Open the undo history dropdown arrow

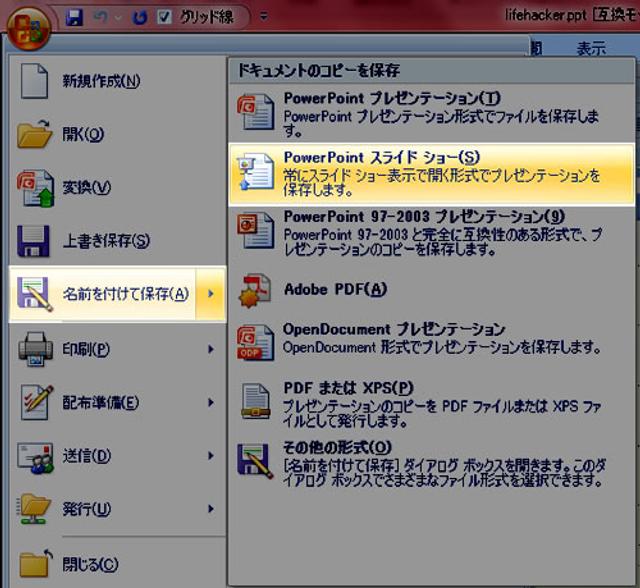click(x=118, y=18)
